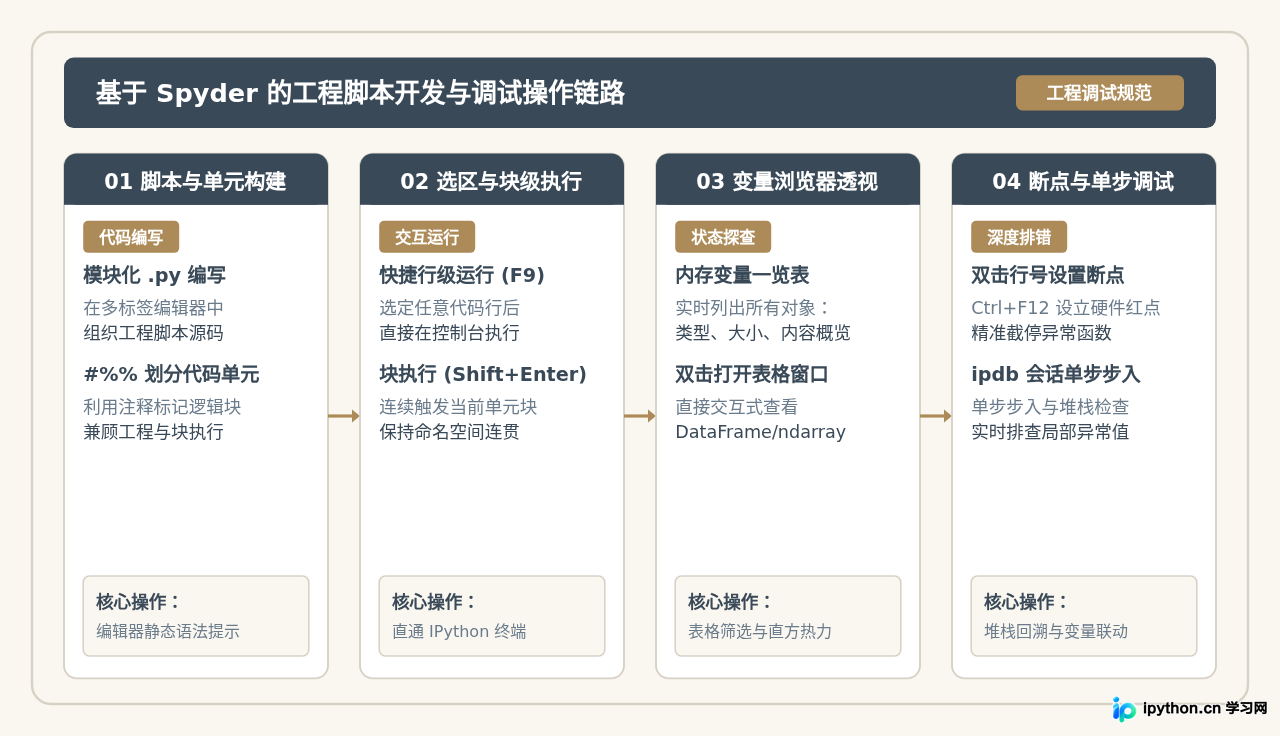1280x736 pixels.
Task: Click the line 组织工程脚本源码
Action: (154, 333)
